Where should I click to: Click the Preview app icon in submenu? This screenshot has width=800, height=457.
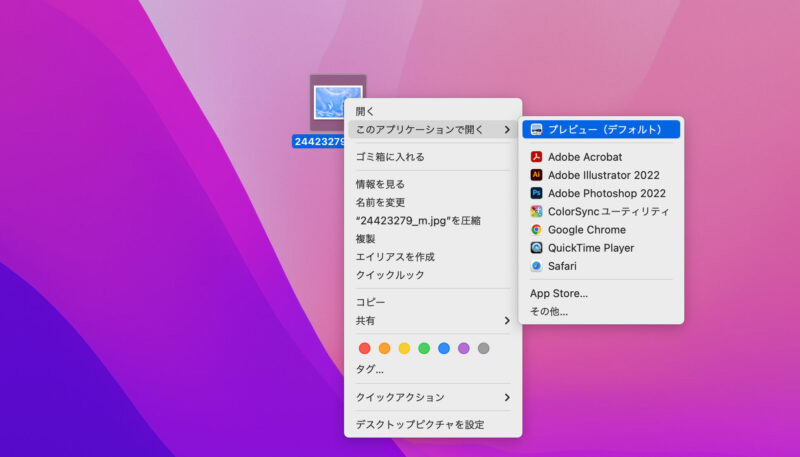pos(536,130)
